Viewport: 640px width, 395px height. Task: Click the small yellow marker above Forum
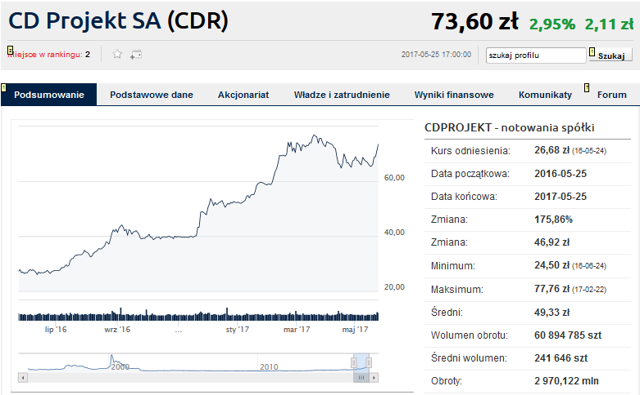pos(587,87)
